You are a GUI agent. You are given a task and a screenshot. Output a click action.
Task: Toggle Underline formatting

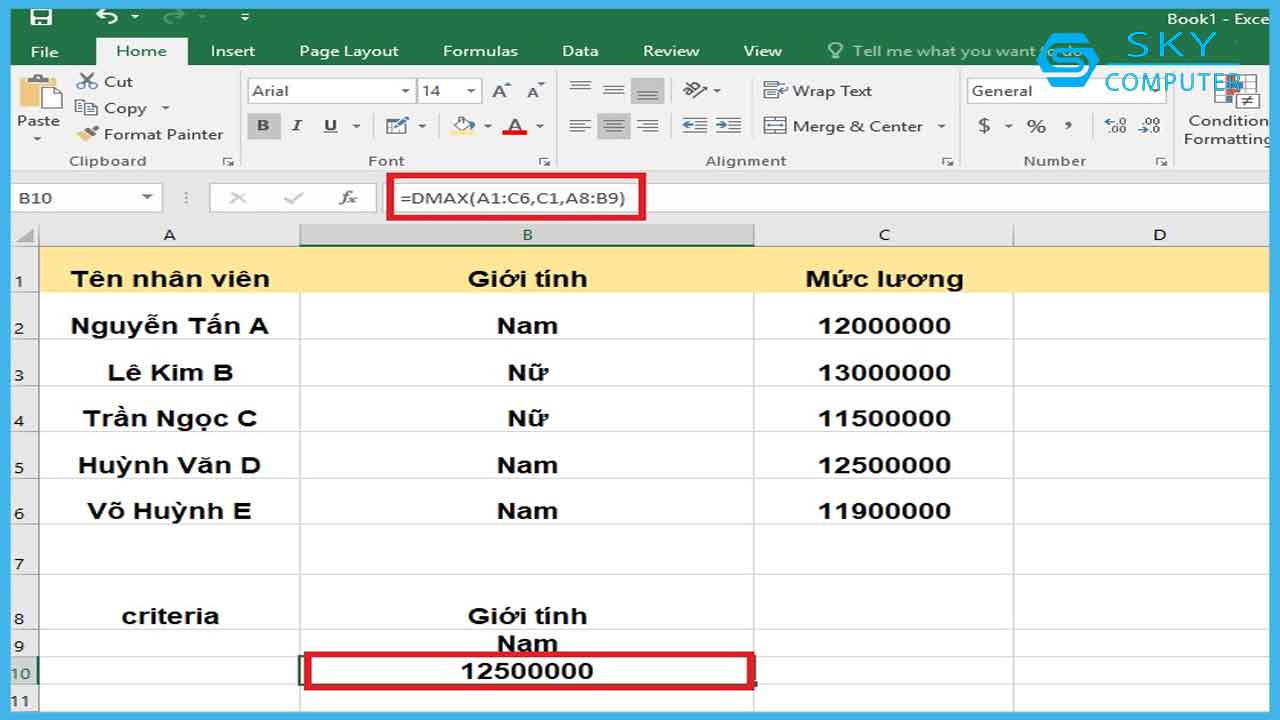[329, 126]
